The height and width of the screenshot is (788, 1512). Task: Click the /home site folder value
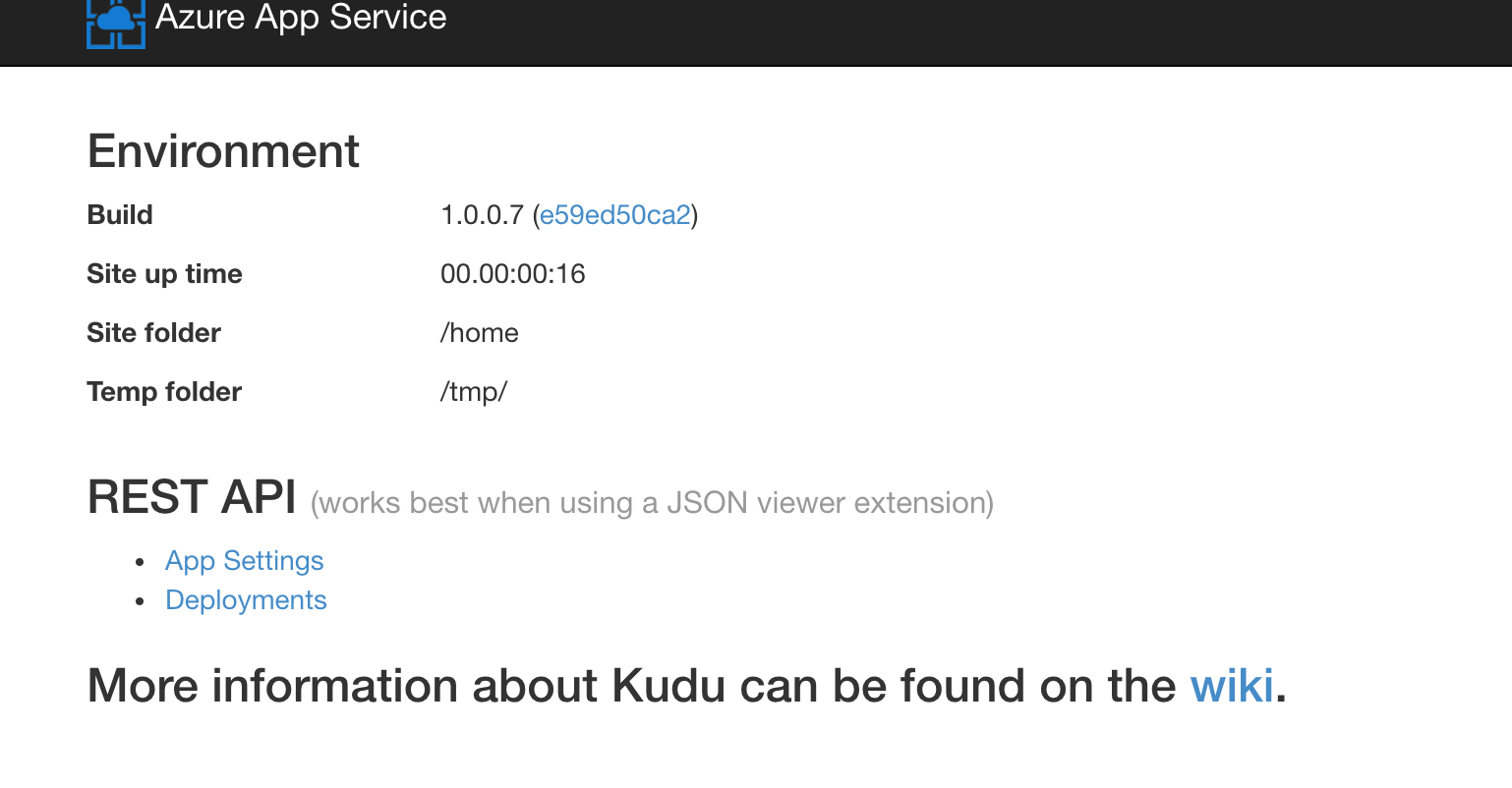tap(479, 333)
